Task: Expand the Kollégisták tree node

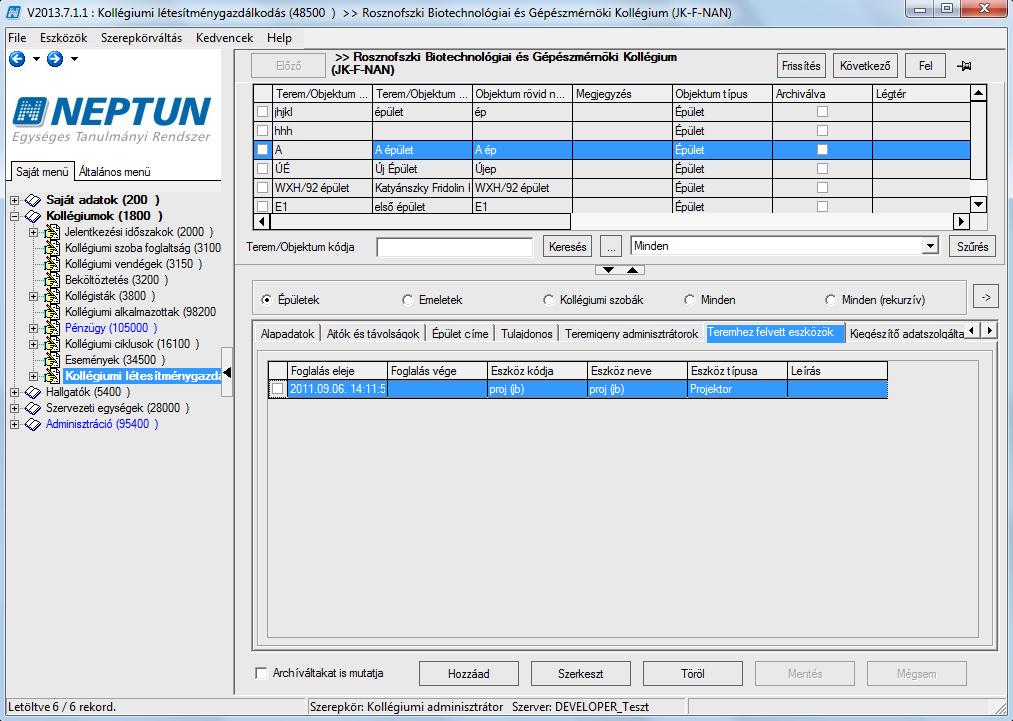Action: 34,296
